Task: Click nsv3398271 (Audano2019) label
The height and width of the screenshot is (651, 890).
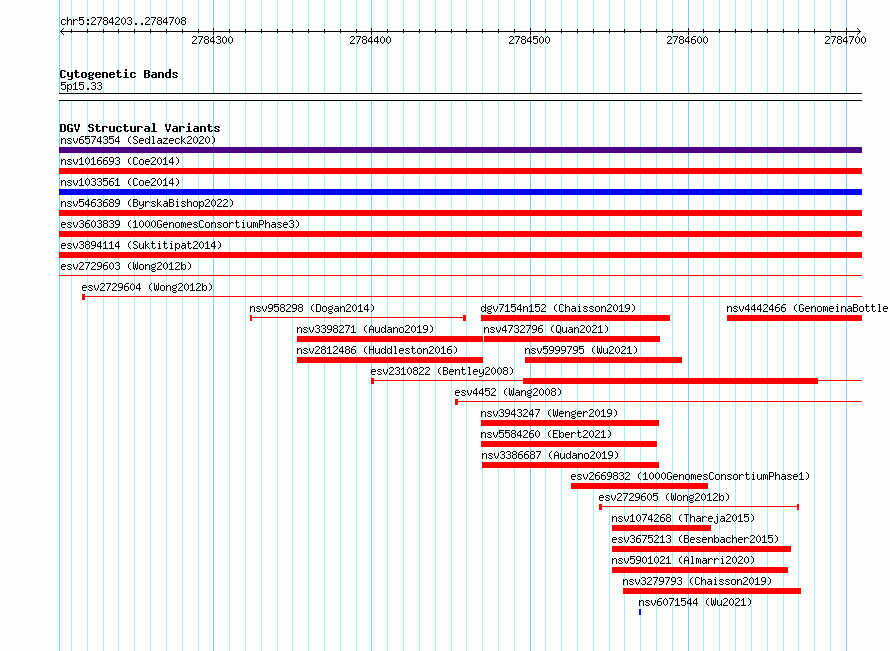Action: pos(365,329)
